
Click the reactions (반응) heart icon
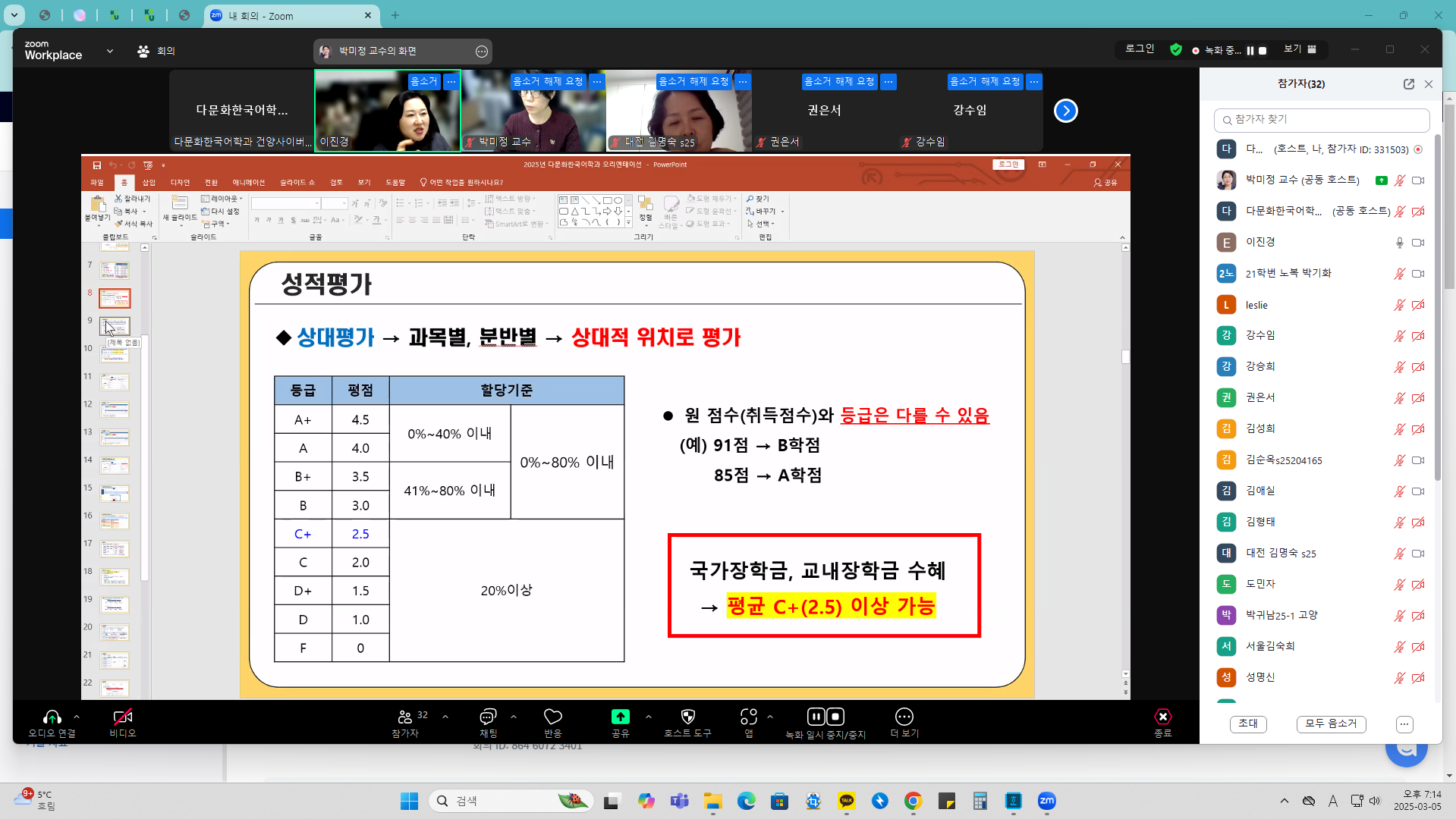click(553, 717)
